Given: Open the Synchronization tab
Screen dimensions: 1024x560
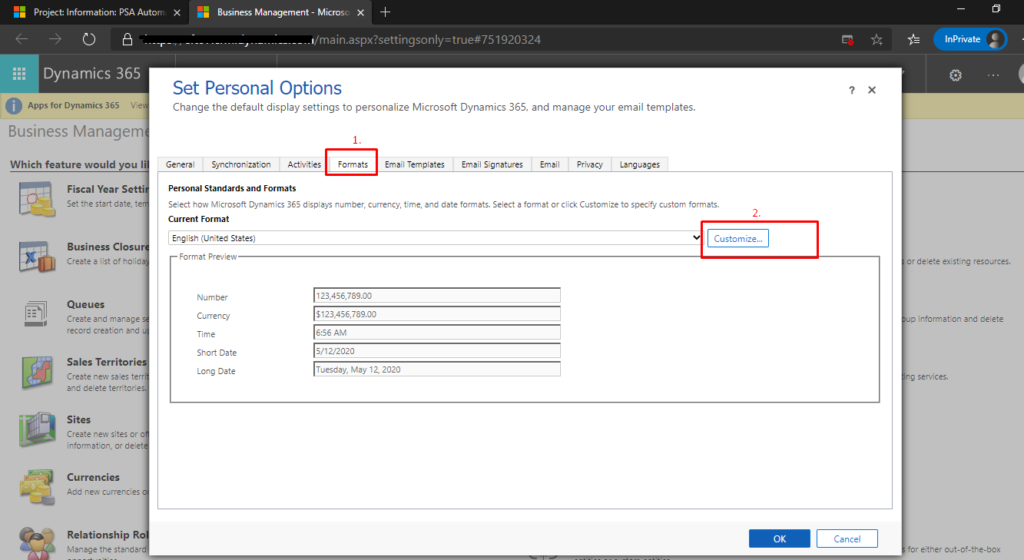Looking at the screenshot, I should [x=241, y=164].
